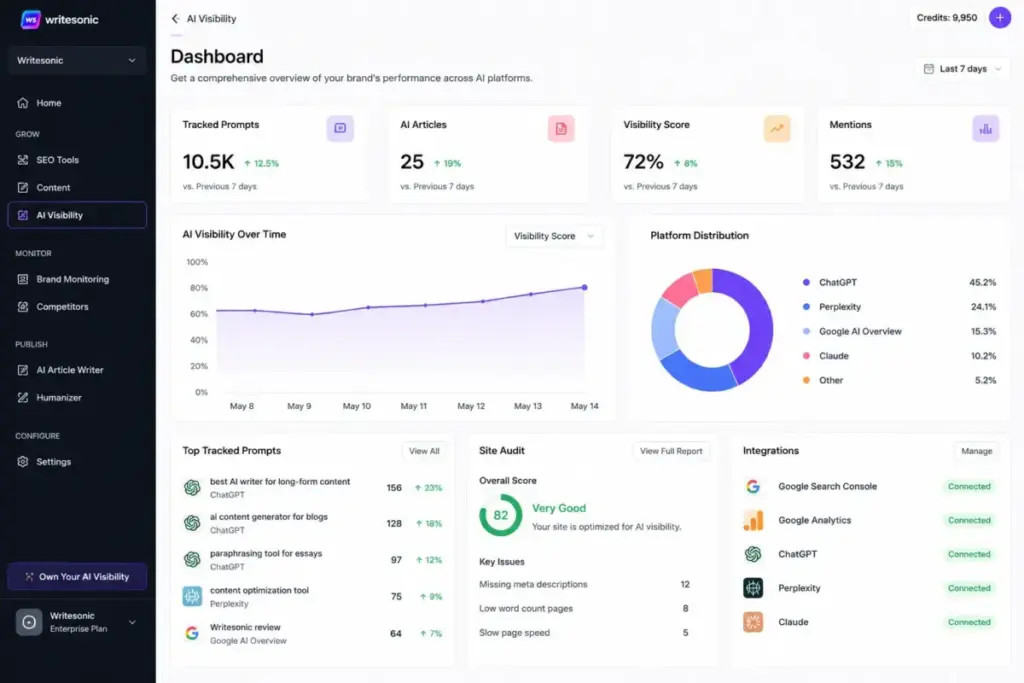Click the Brand Monitoring sidebar icon
The width and height of the screenshot is (1024, 683).
(x=23, y=279)
